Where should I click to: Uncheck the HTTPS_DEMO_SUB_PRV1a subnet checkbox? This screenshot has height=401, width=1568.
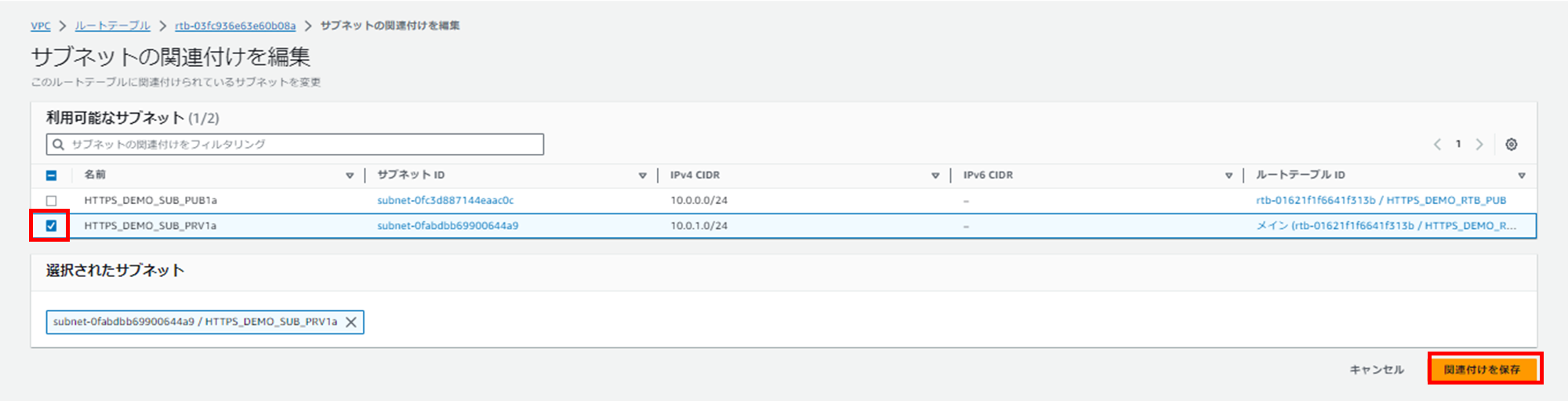pos(52,226)
